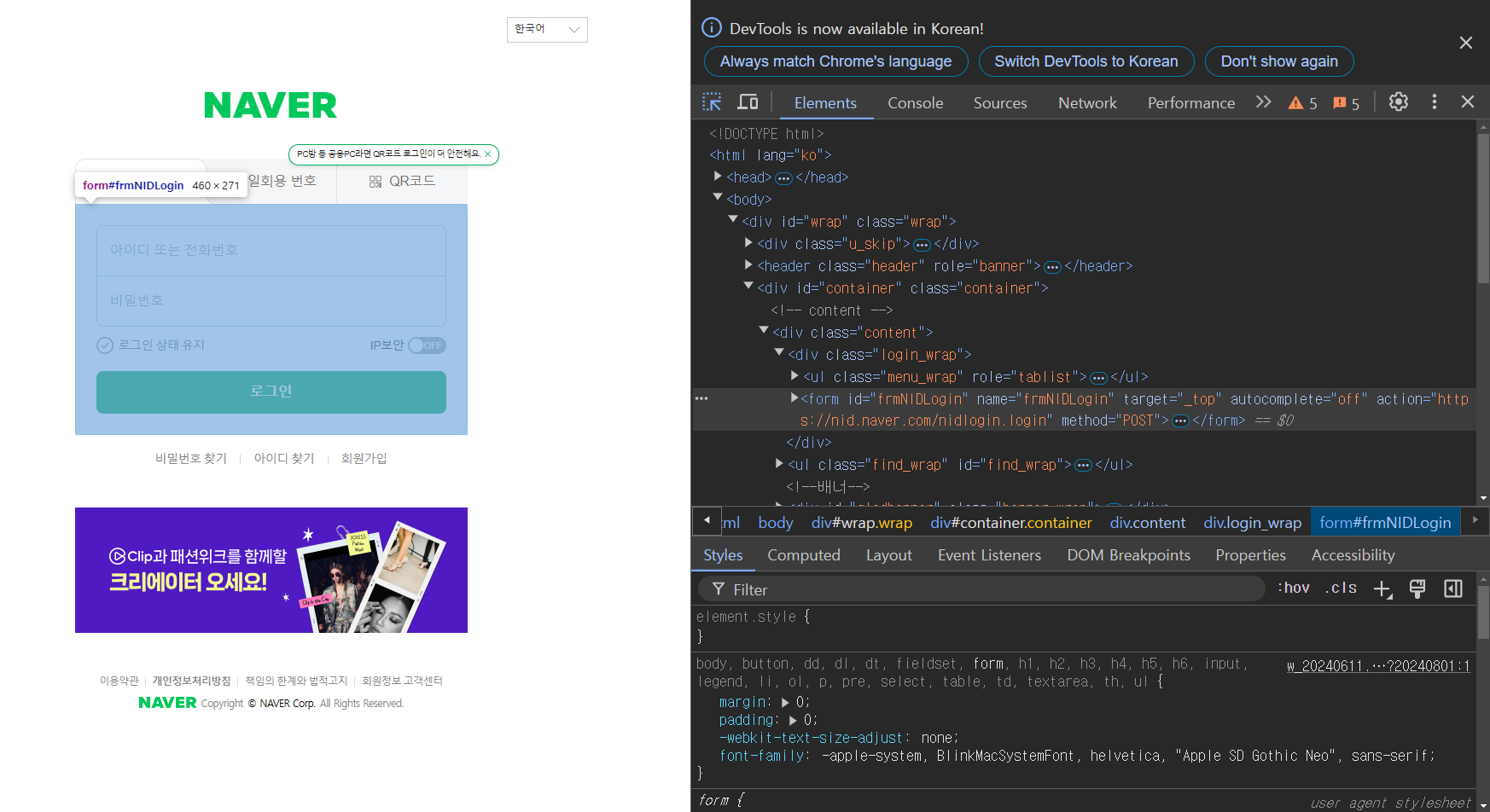Image resolution: width=1490 pixels, height=812 pixels.
Task: Collapse the div.login_wrap node
Action: [x=779, y=353]
